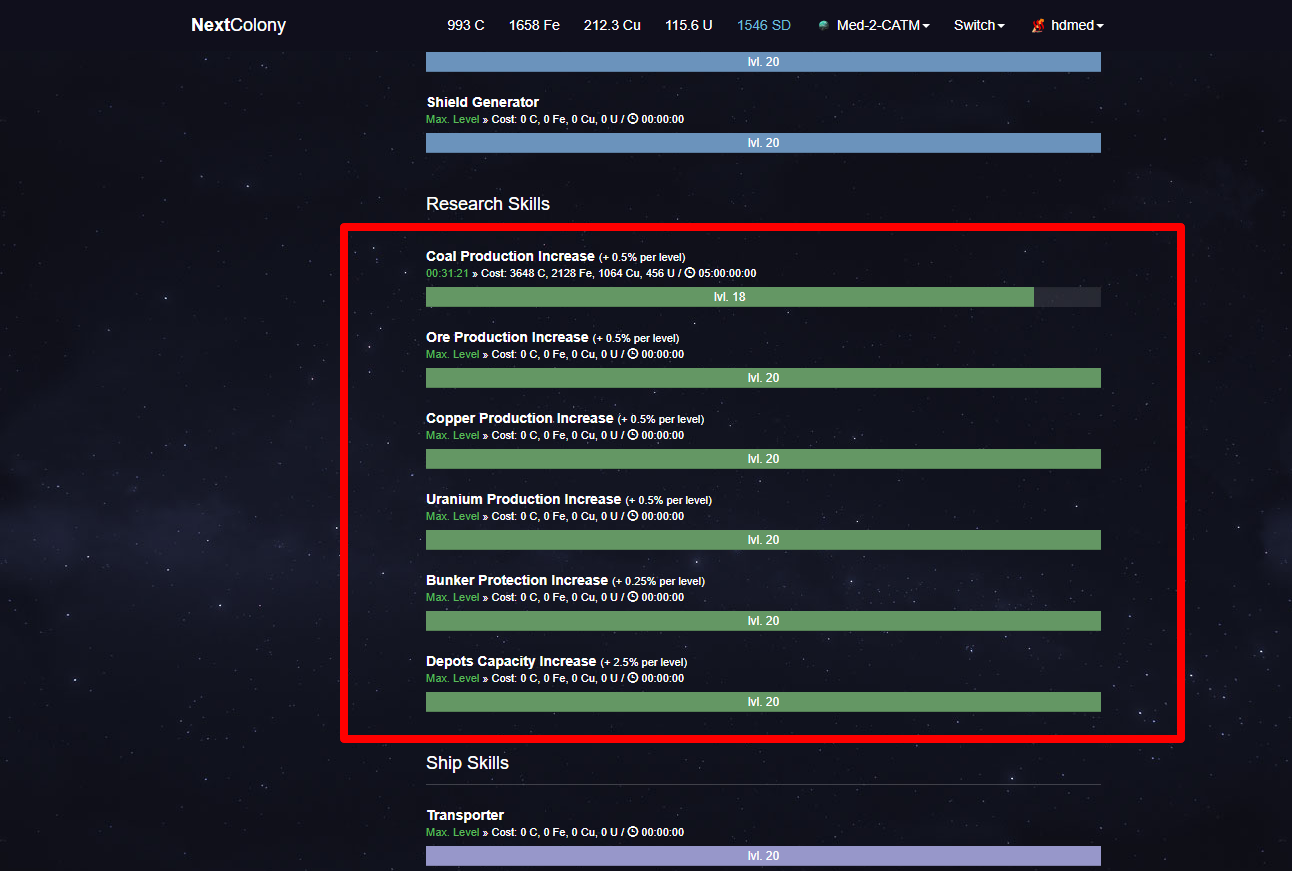This screenshot has height=871, width=1292.
Task: Click the planet icon beside Med-2-CATM
Action: [823, 25]
